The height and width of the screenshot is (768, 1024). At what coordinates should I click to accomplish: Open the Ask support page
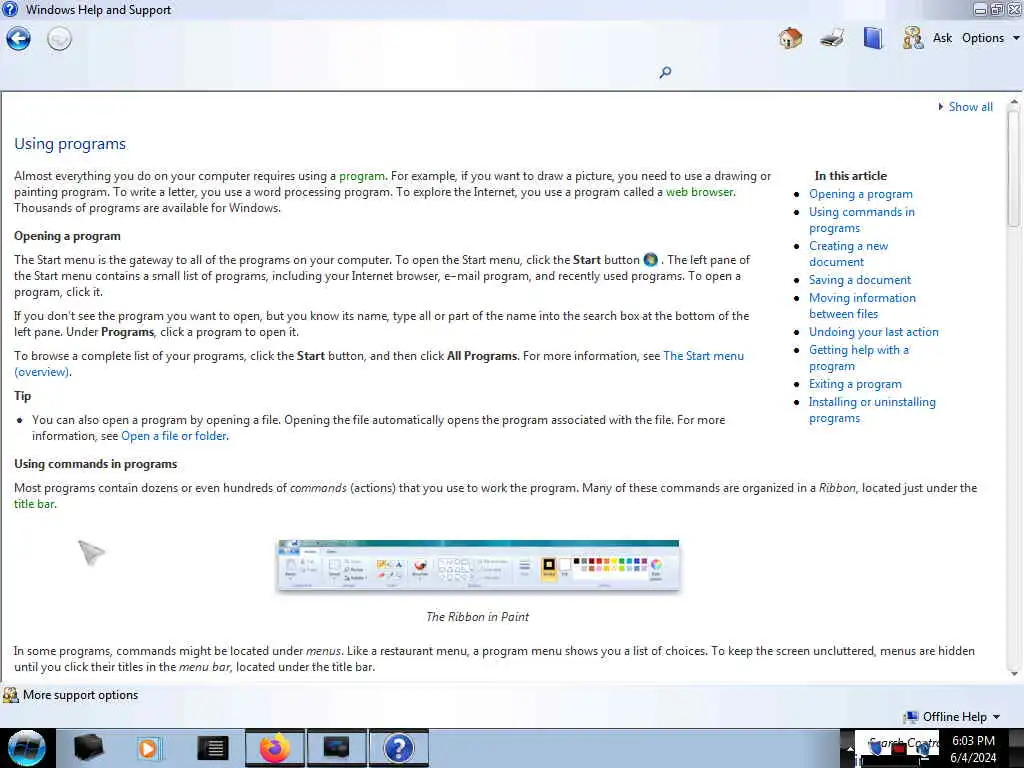942,38
